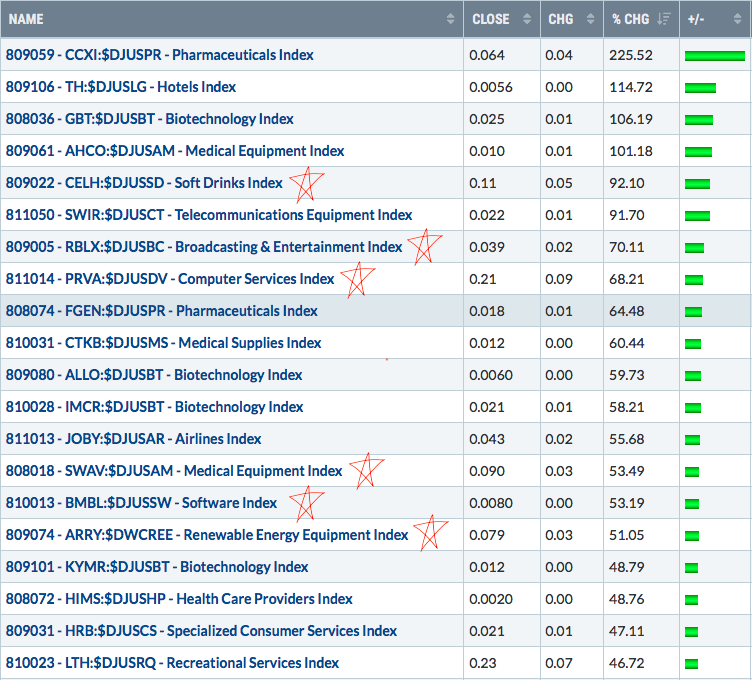
Task: Open GBT Biotechnology Index link
Action: coord(150,119)
